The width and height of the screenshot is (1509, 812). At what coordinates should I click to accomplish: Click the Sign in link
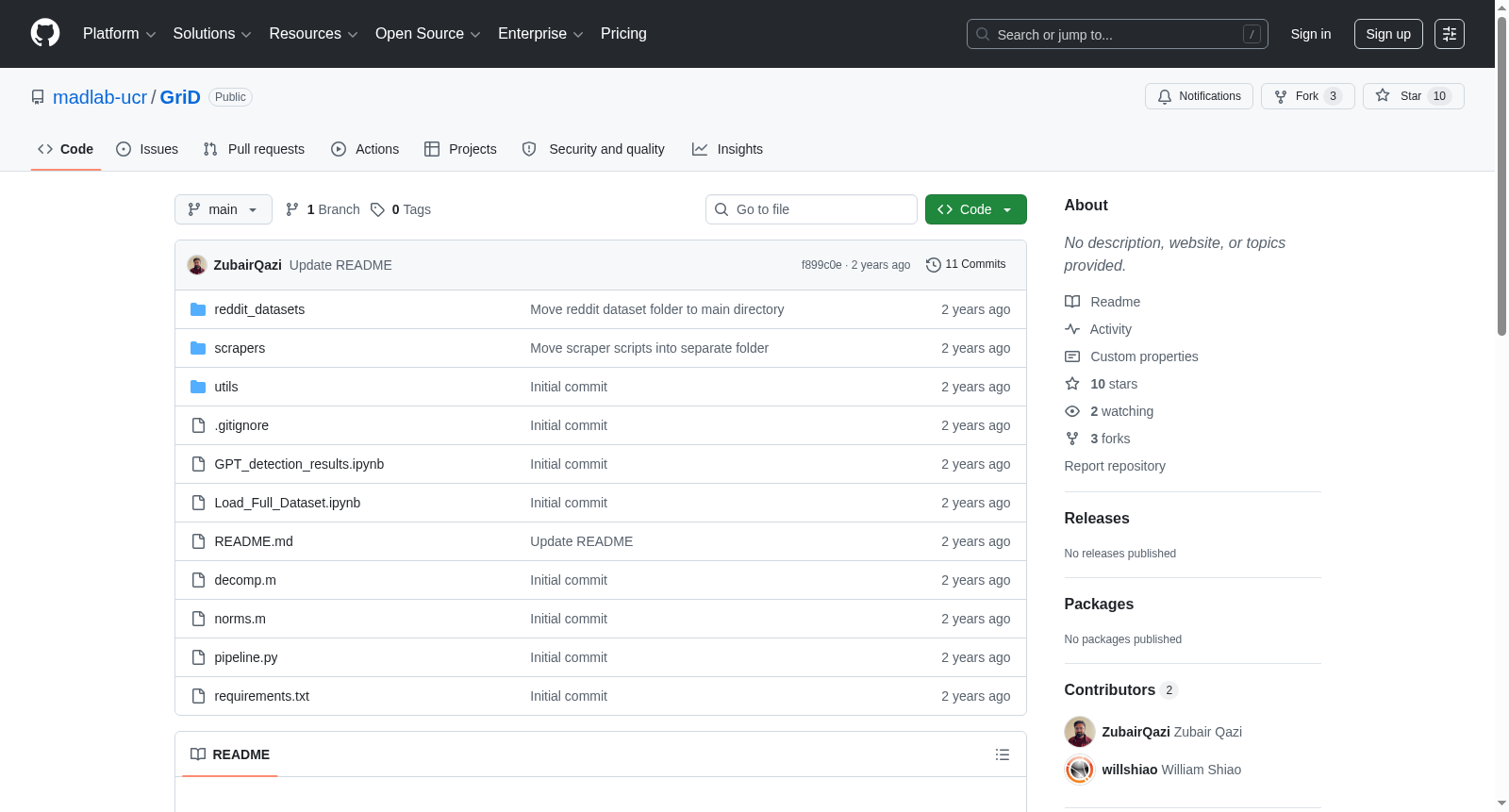1311,34
